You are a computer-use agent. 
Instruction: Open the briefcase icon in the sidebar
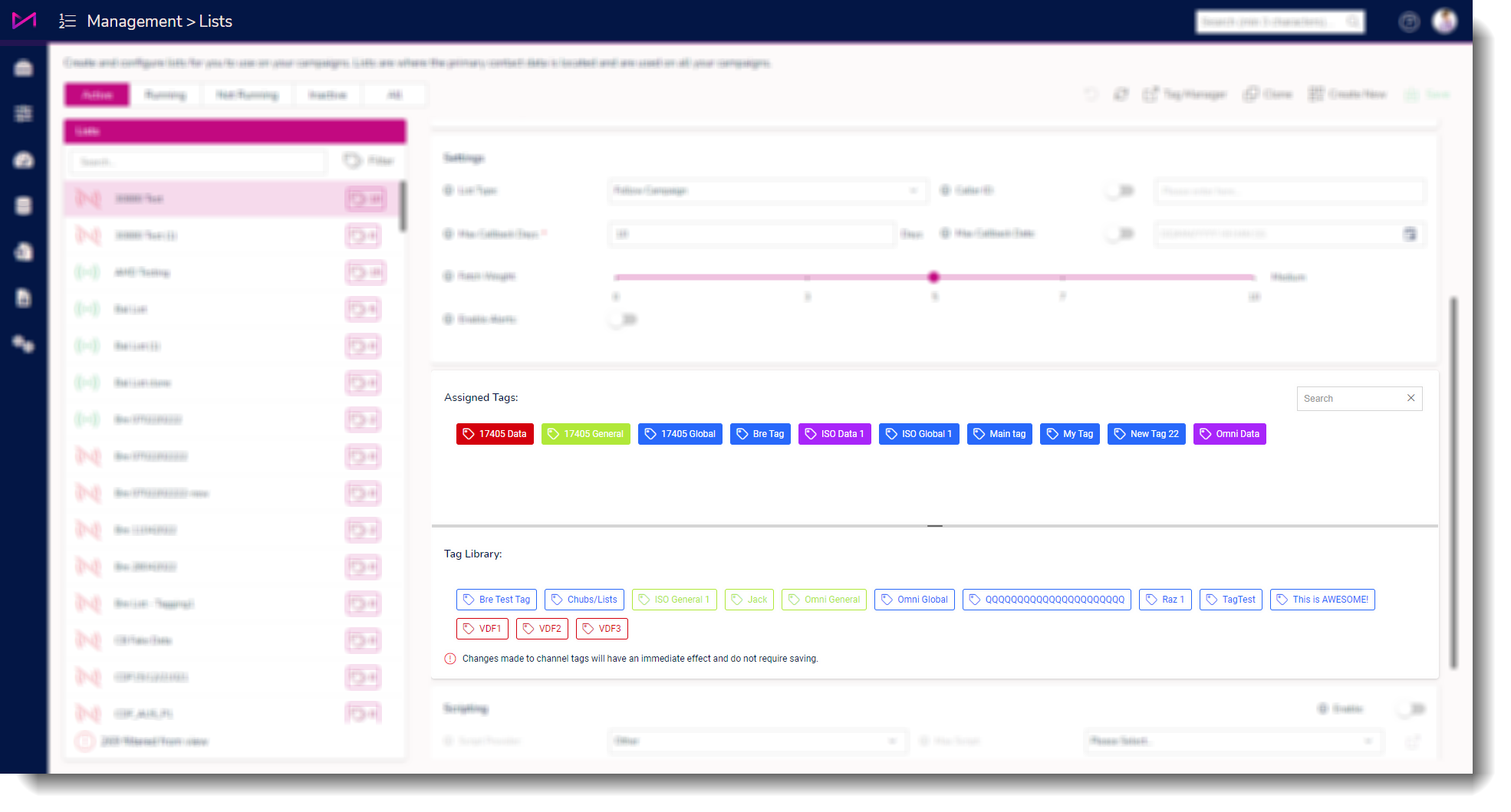(x=24, y=68)
